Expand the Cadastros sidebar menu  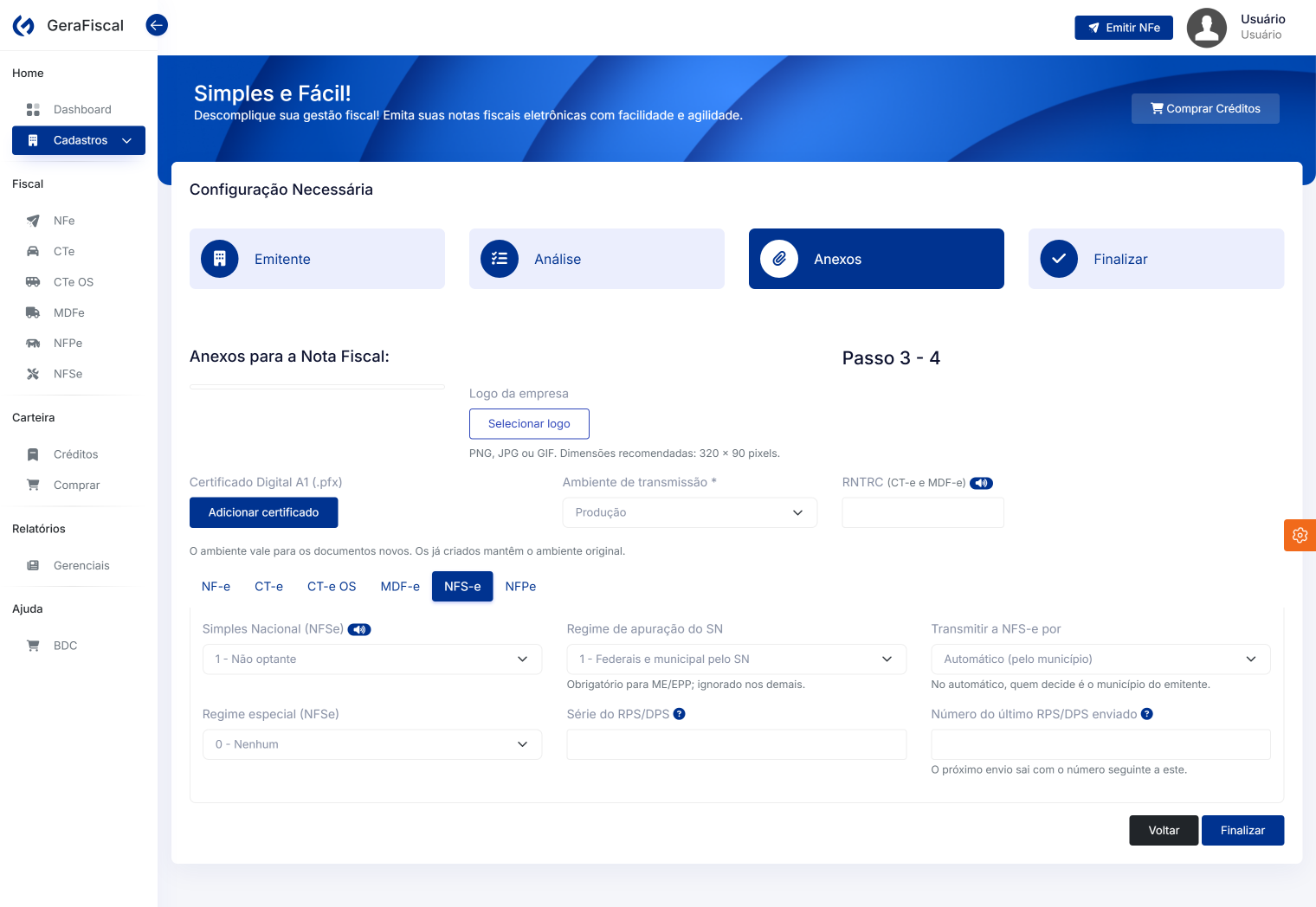pos(79,140)
